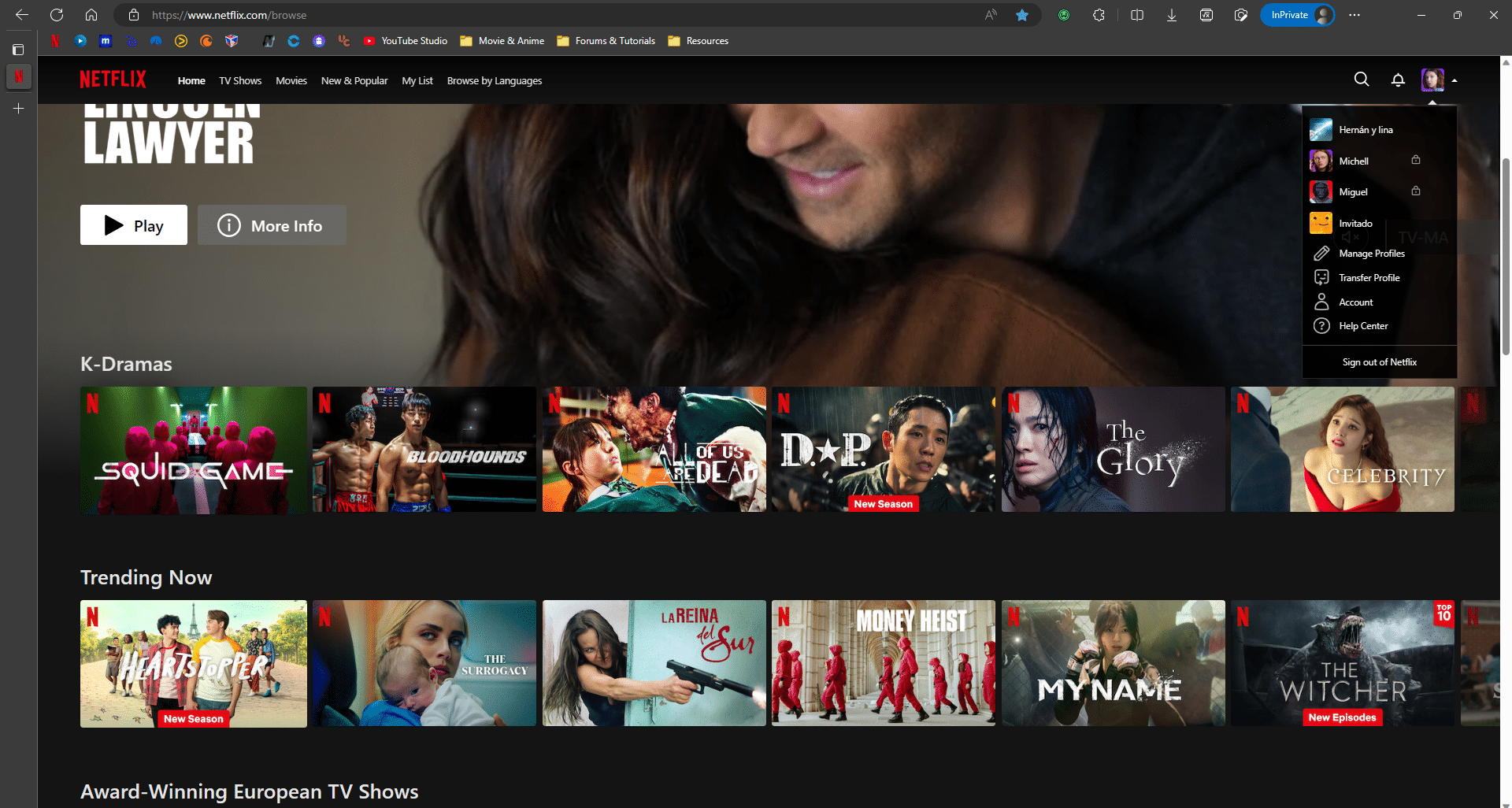Click the favorites star icon
This screenshot has width=1512, height=808.
(1022, 15)
